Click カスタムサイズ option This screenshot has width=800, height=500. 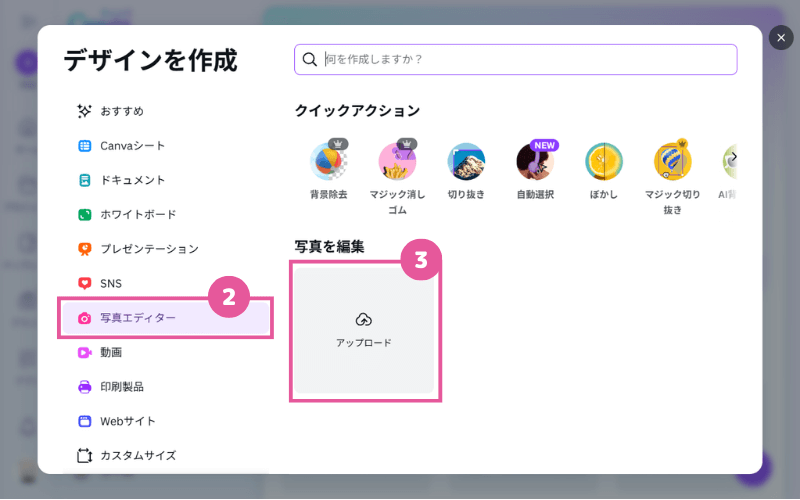[137, 455]
